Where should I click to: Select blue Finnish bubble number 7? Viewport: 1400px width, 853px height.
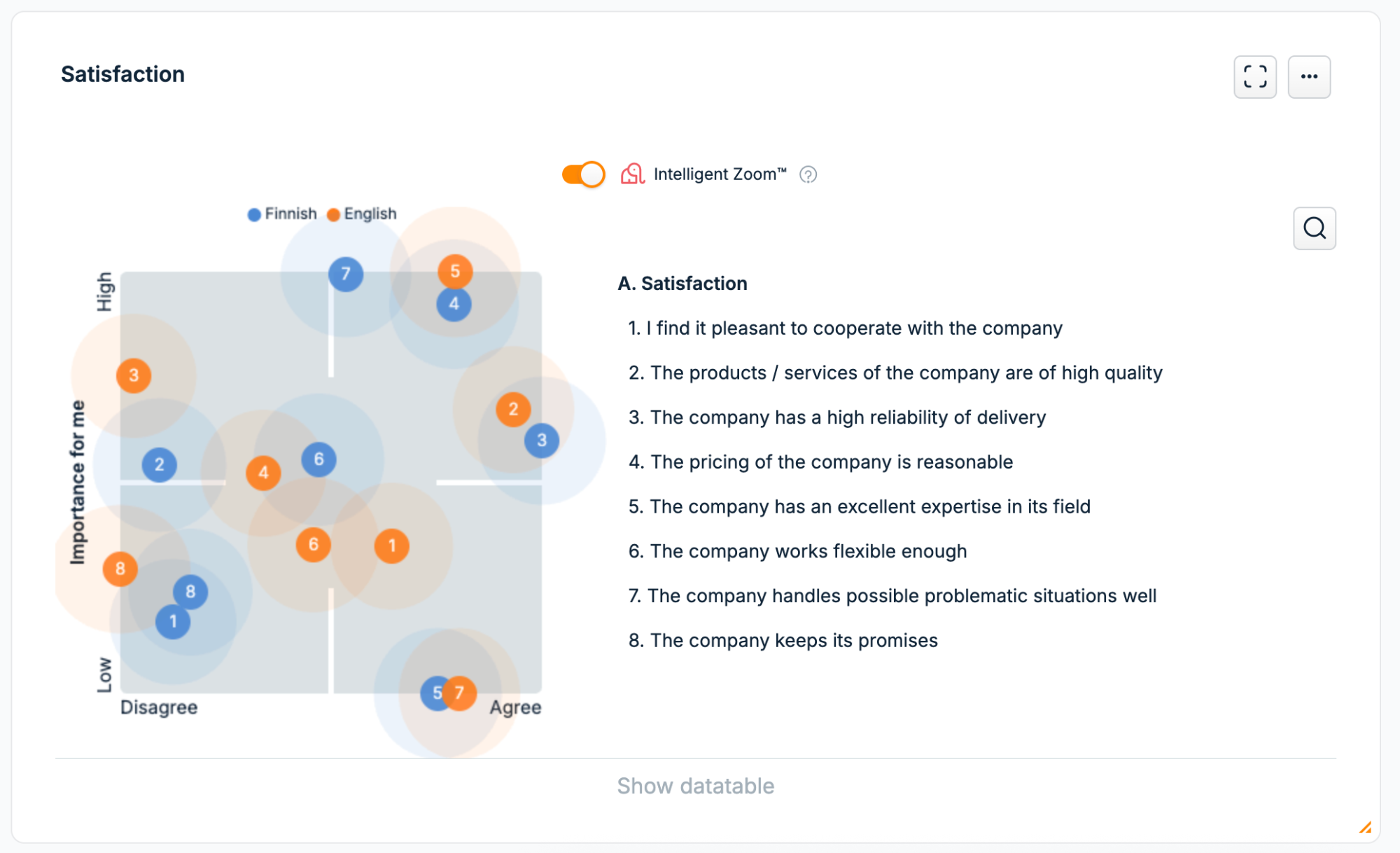click(x=346, y=274)
